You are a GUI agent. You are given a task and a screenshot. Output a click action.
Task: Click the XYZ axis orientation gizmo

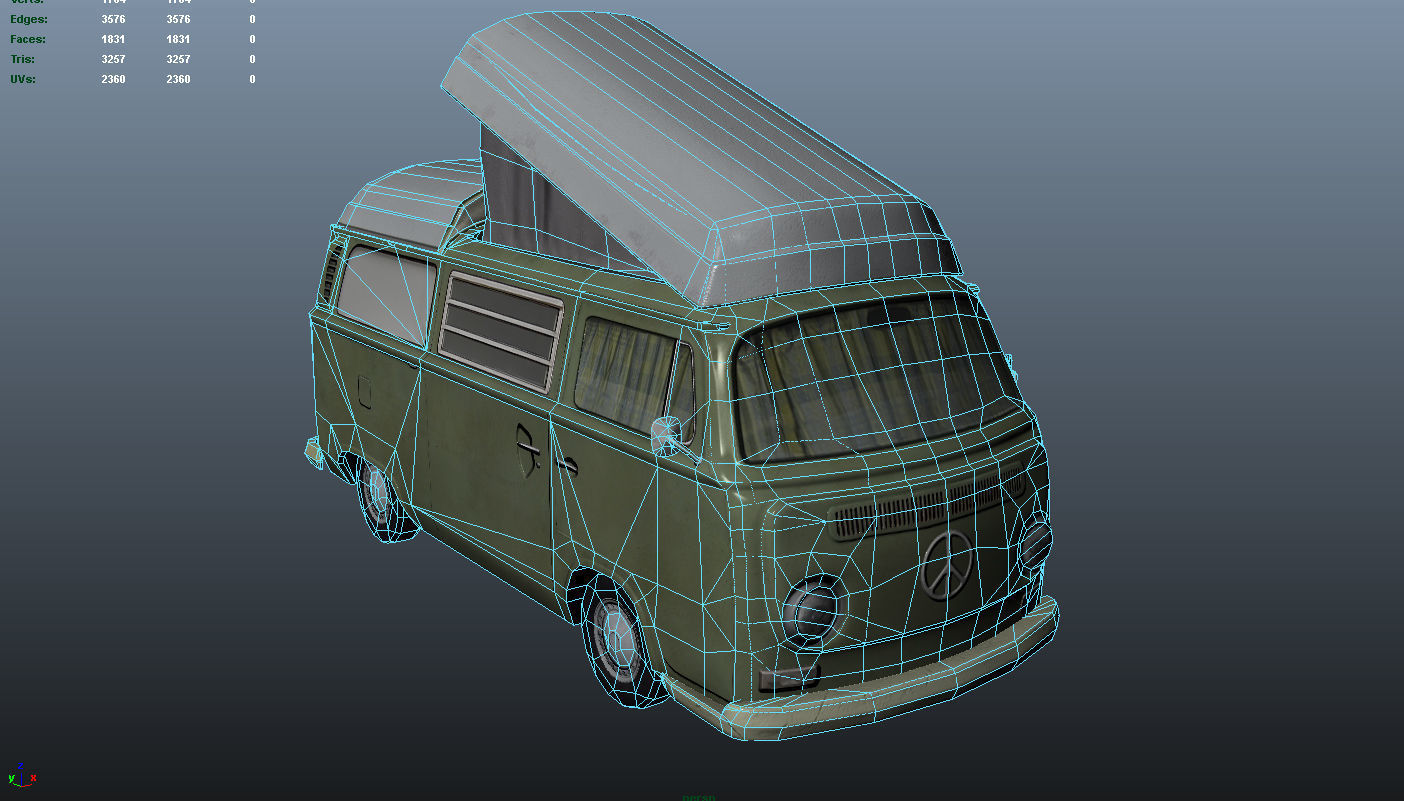coord(22,775)
